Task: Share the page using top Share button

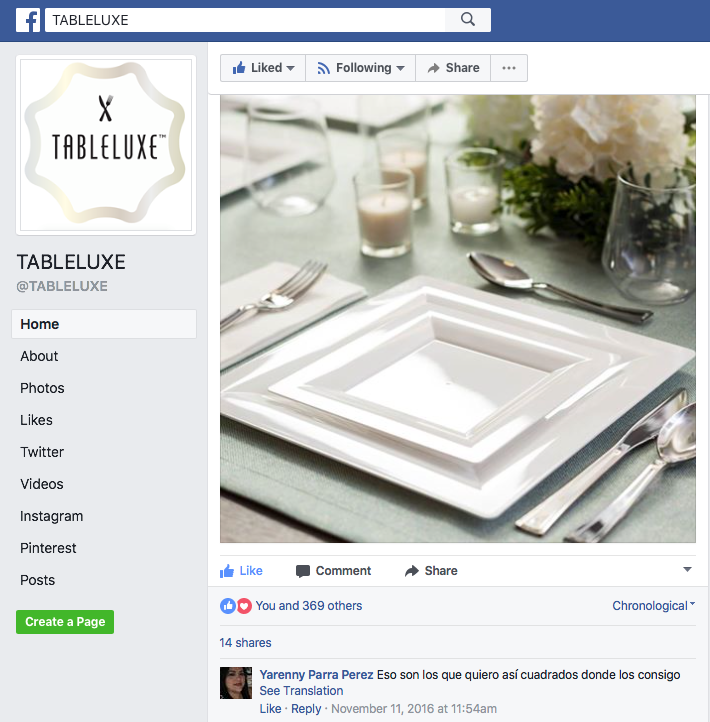Action: click(x=453, y=68)
